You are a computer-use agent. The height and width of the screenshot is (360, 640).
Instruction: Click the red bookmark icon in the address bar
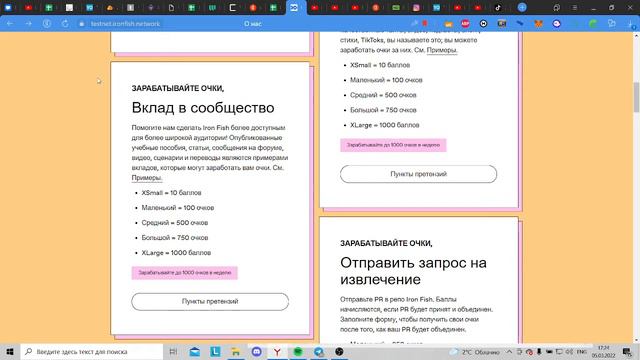click(x=425, y=23)
